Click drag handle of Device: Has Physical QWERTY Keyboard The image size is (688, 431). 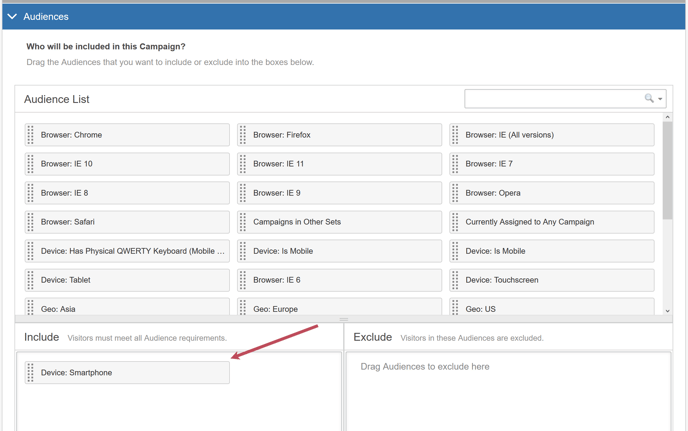30,251
